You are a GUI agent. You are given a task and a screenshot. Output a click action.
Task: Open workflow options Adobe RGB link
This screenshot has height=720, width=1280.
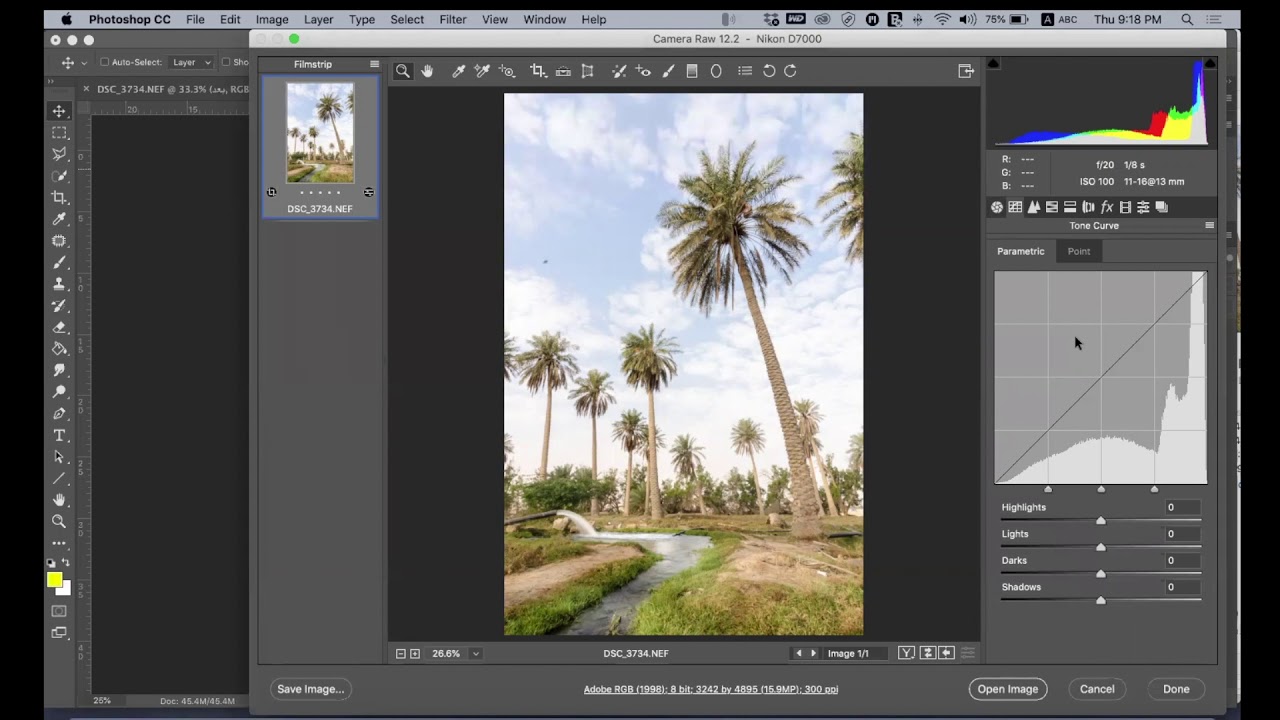click(x=711, y=689)
